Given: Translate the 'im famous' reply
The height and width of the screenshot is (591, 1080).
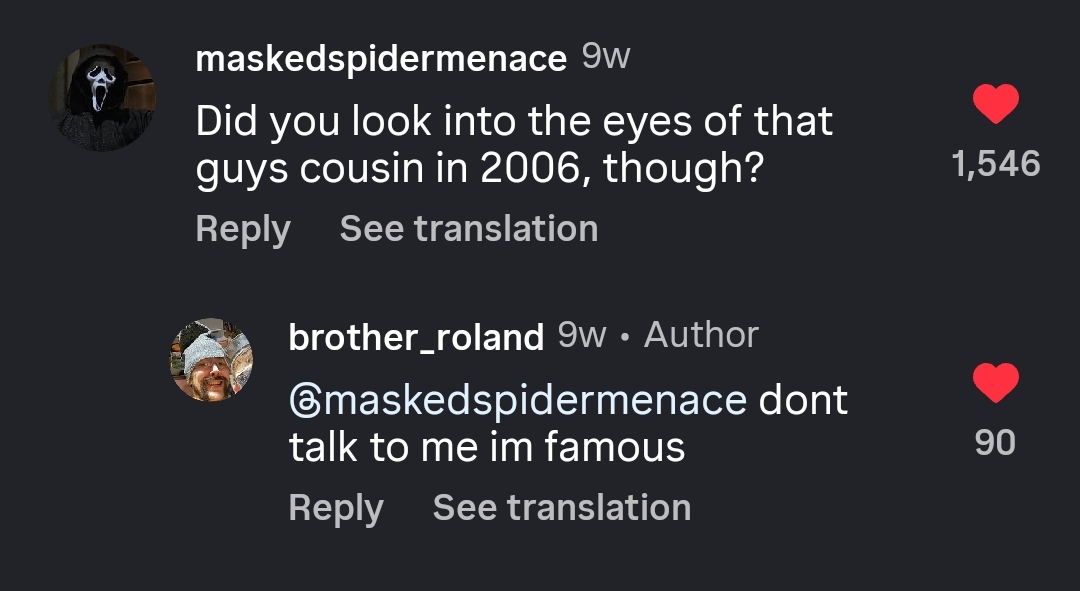Looking at the screenshot, I should click(562, 508).
